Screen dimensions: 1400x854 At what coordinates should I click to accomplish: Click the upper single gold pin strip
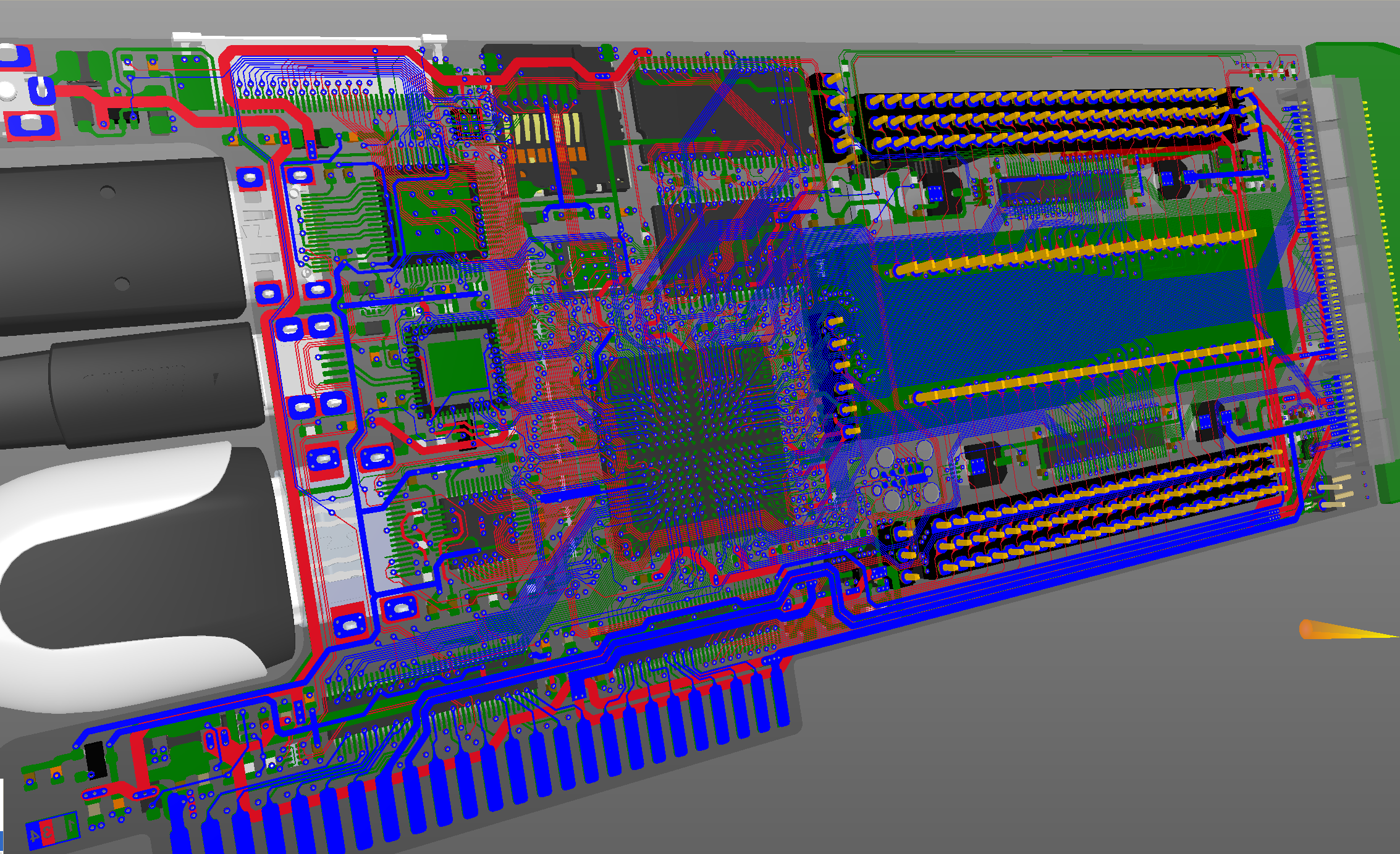tap(1075, 252)
